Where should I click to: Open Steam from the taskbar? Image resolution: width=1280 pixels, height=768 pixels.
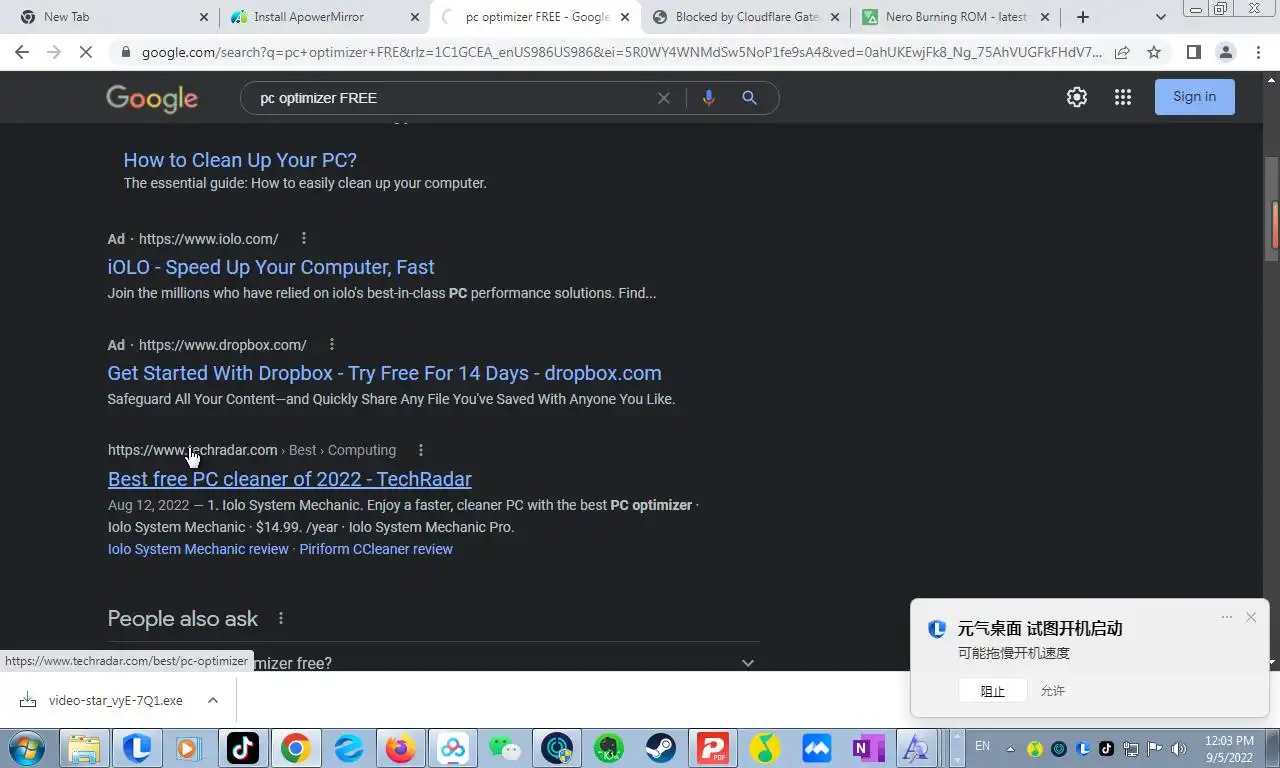tap(660, 748)
